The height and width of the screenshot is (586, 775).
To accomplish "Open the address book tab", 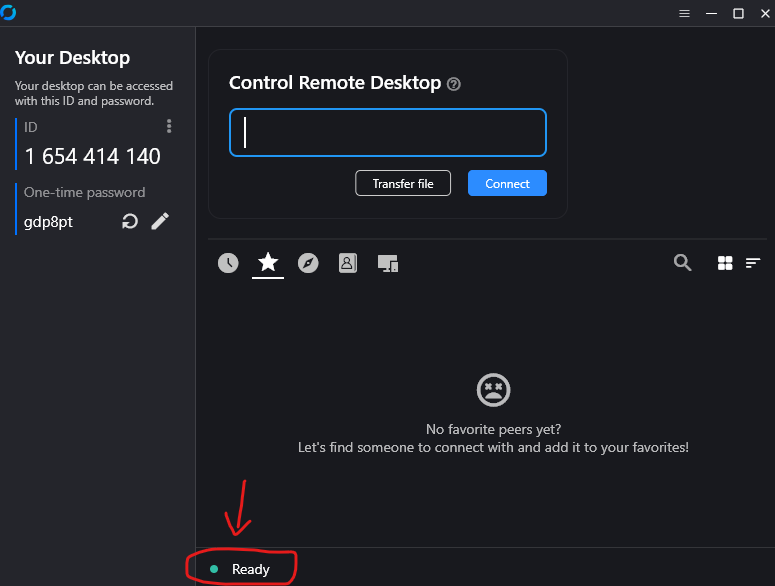I will coord(347,263).
